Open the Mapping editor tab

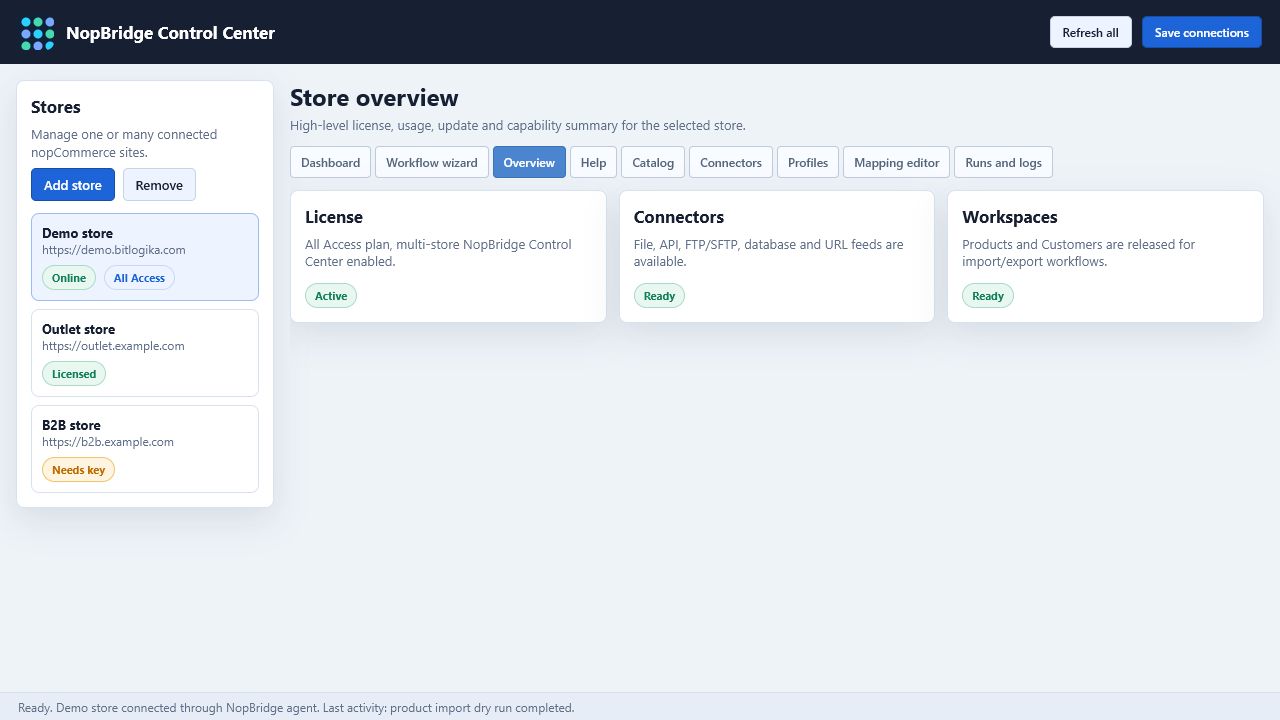click(897, 162)
